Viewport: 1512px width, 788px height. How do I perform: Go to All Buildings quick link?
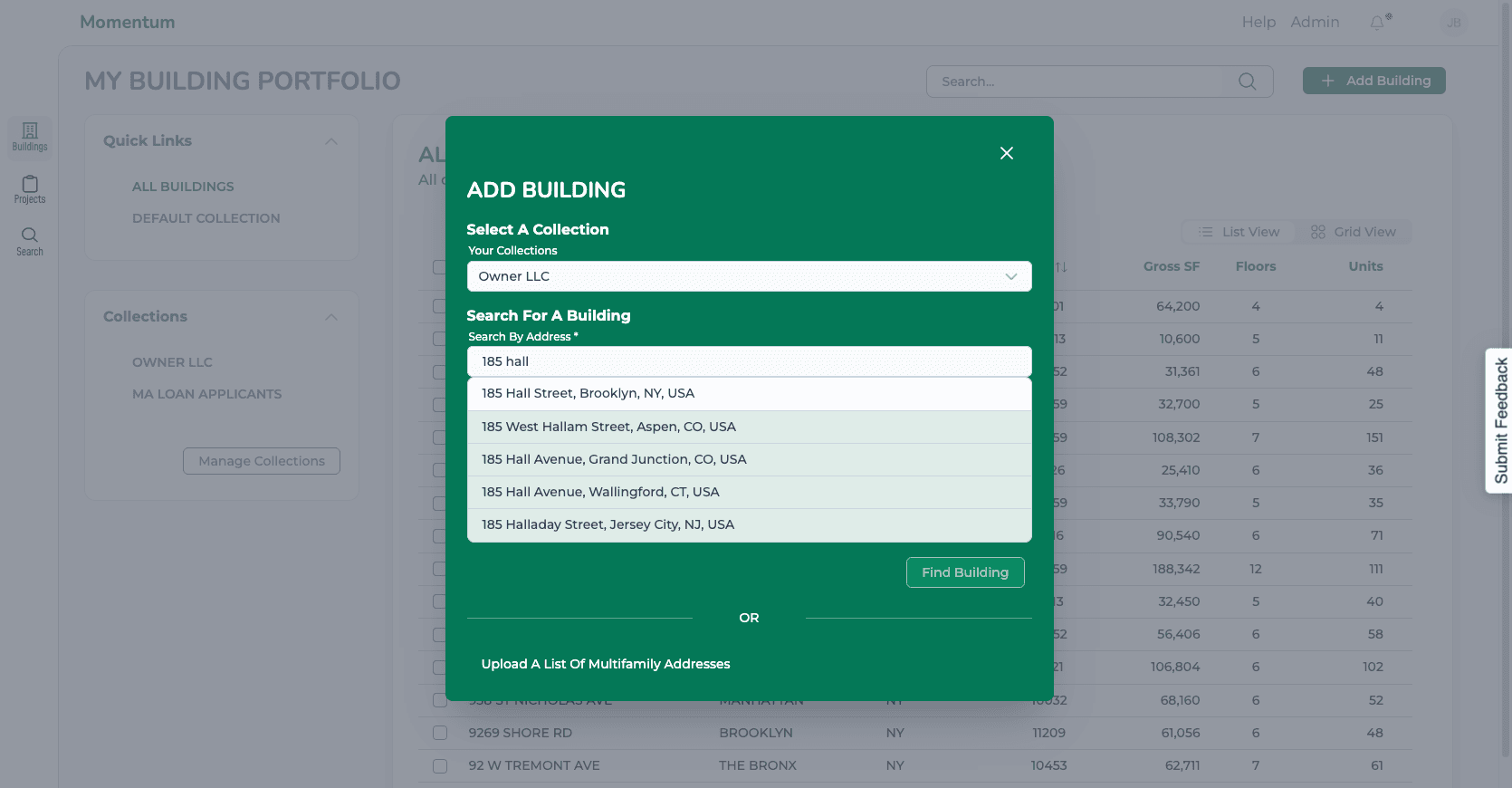[183, 187]
